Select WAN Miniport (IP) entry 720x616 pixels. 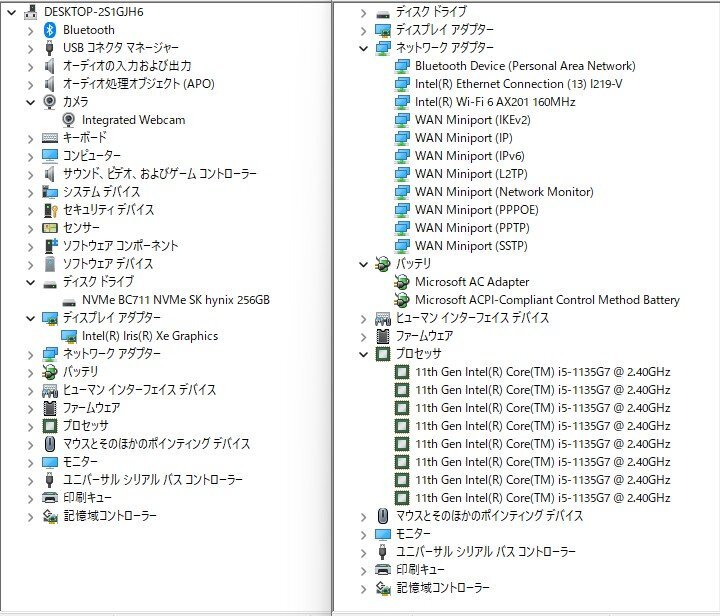pos(464,138)
